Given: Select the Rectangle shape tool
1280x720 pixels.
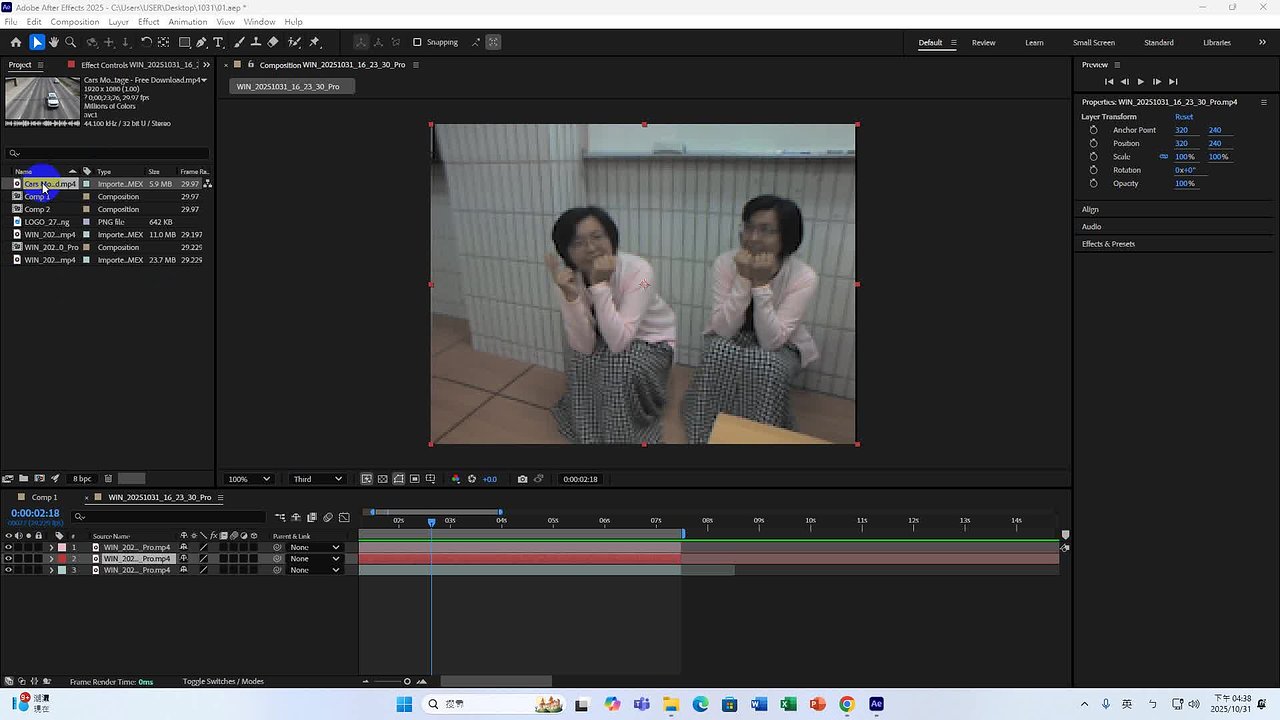Looking at the screenshot, I should [185, 42].
